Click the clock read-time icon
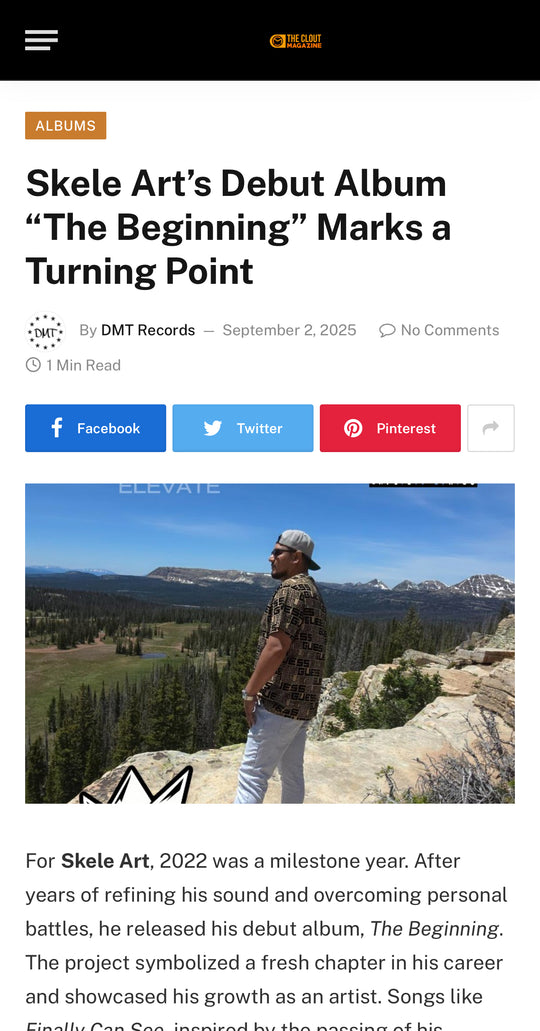Viewport: 540px width, 1031px height. coord(33,365)
